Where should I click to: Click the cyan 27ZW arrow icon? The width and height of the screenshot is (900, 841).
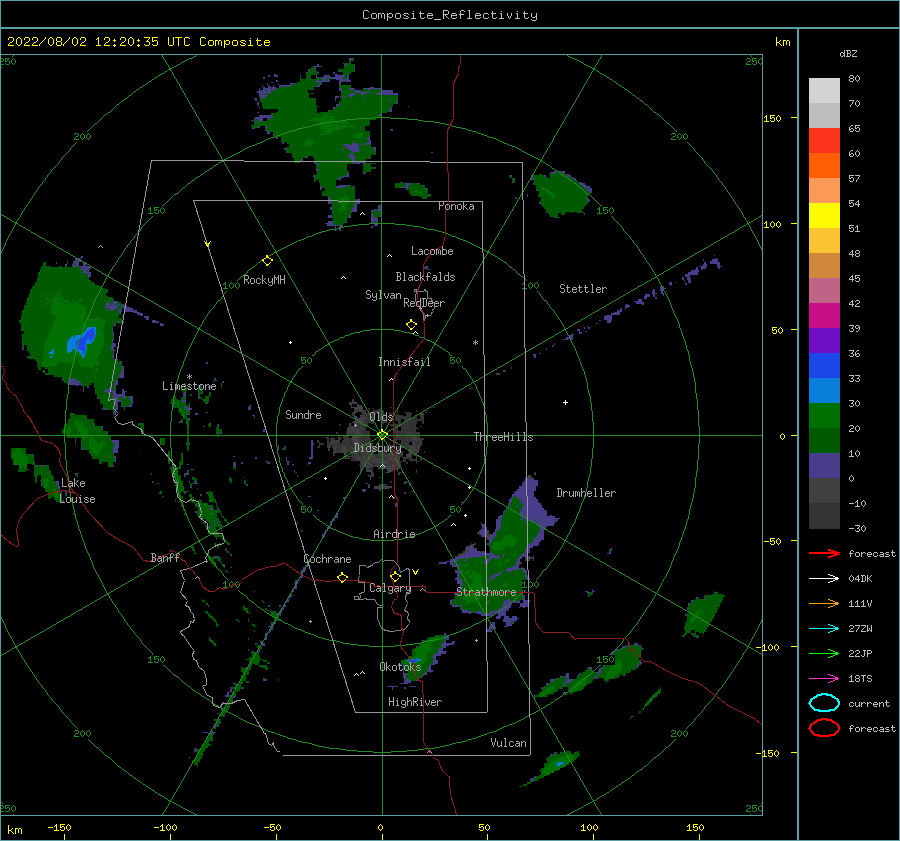click(x=824, y=629)
